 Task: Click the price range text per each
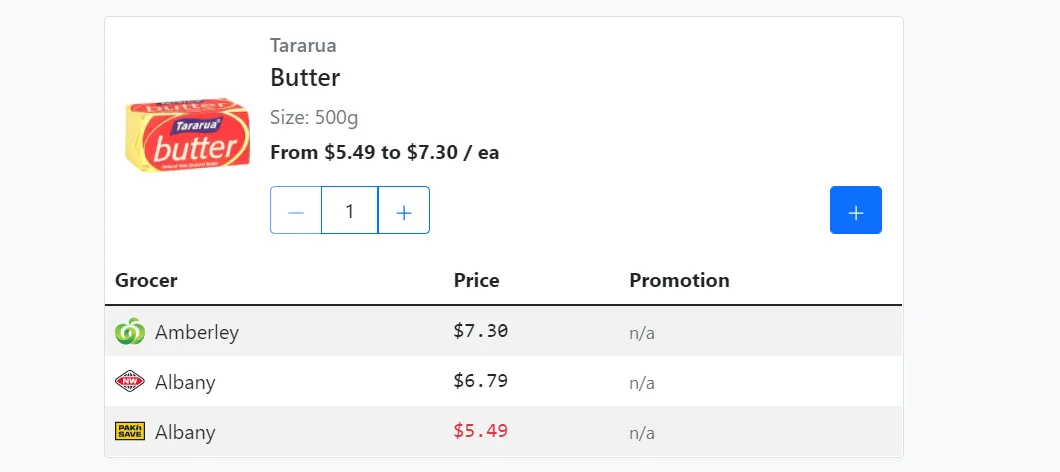point(385,153)
